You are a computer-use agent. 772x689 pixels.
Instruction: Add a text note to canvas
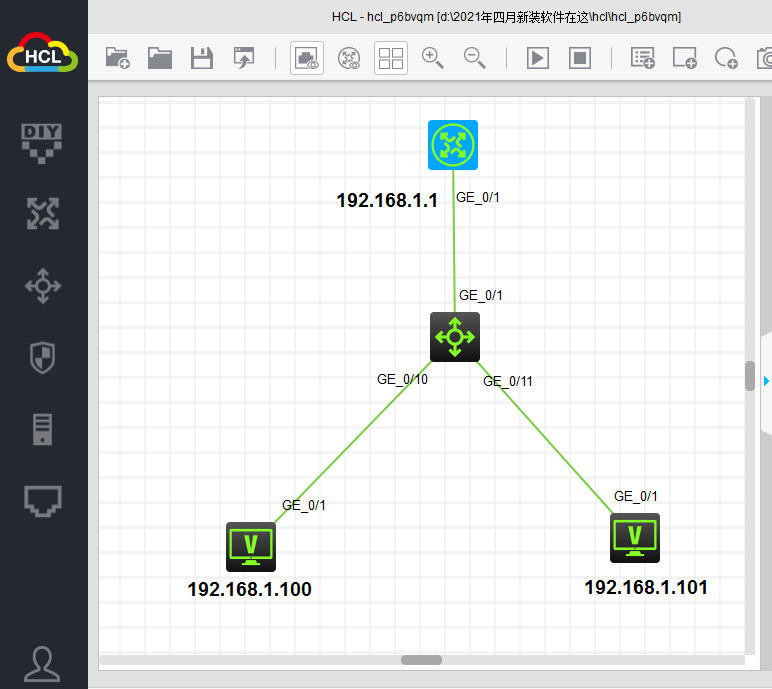643,58
